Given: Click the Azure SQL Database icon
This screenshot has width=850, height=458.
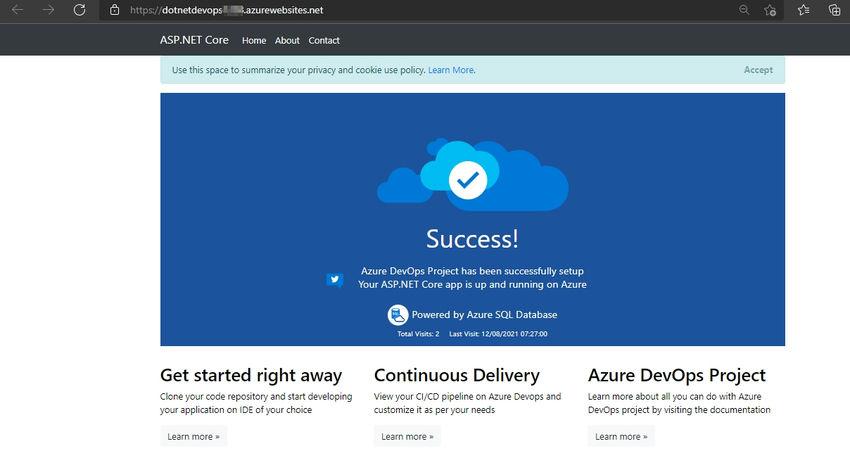Looking at the screenshot, I should [397, 315].
